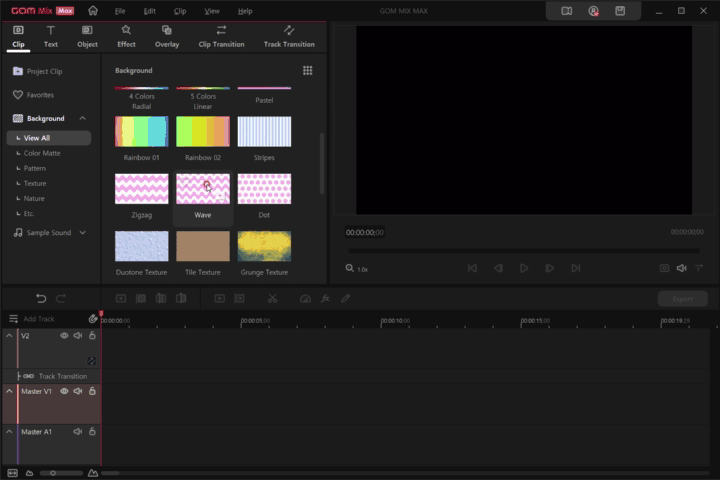Open the speed control gauge icon
Screen dimensions: 720x480
pos(306,298)
